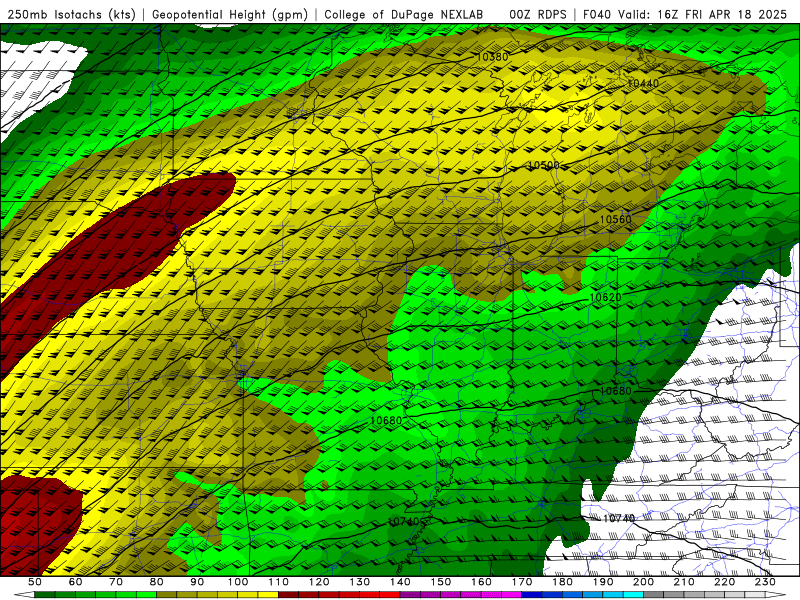This screenshot has height=600, width=800.
Task: Select the 140 knots scale label
Action: (x=400, y=582)
